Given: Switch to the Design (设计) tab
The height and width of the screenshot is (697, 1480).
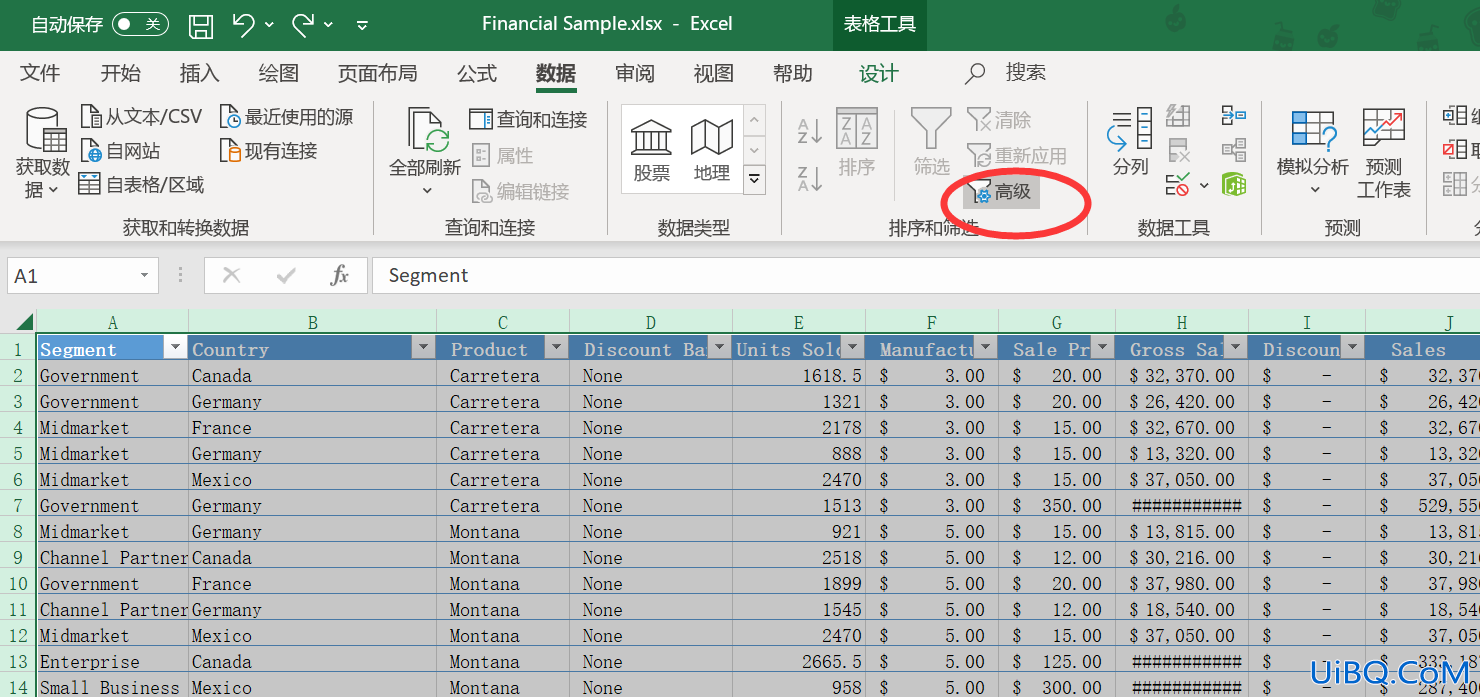Looking at the screenshot, I should pos(879,73).
